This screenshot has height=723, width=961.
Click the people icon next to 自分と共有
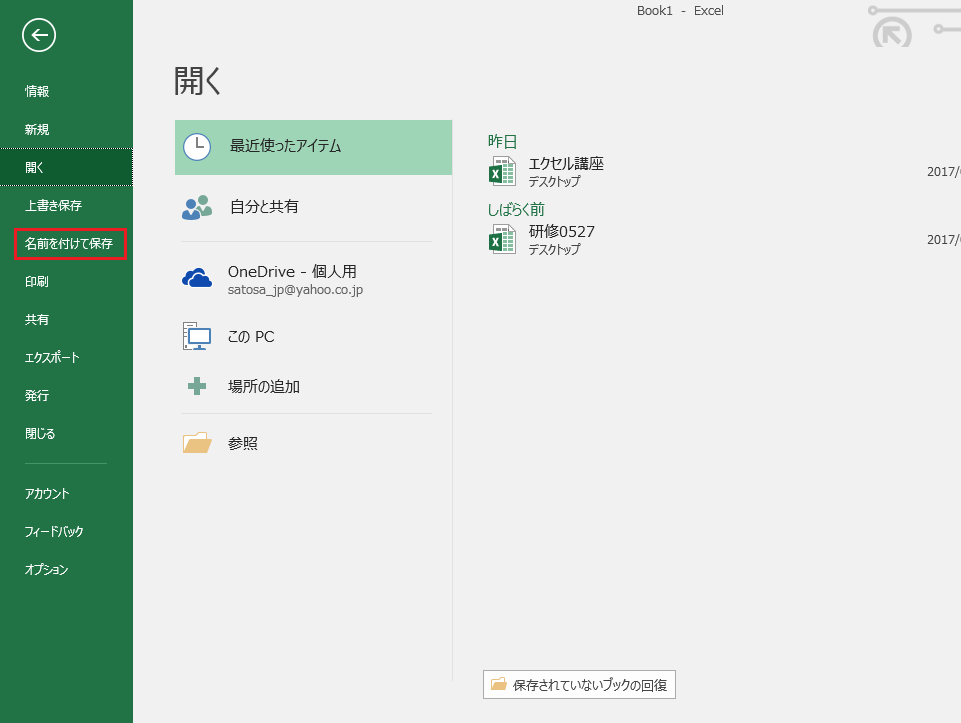(197, 207)
